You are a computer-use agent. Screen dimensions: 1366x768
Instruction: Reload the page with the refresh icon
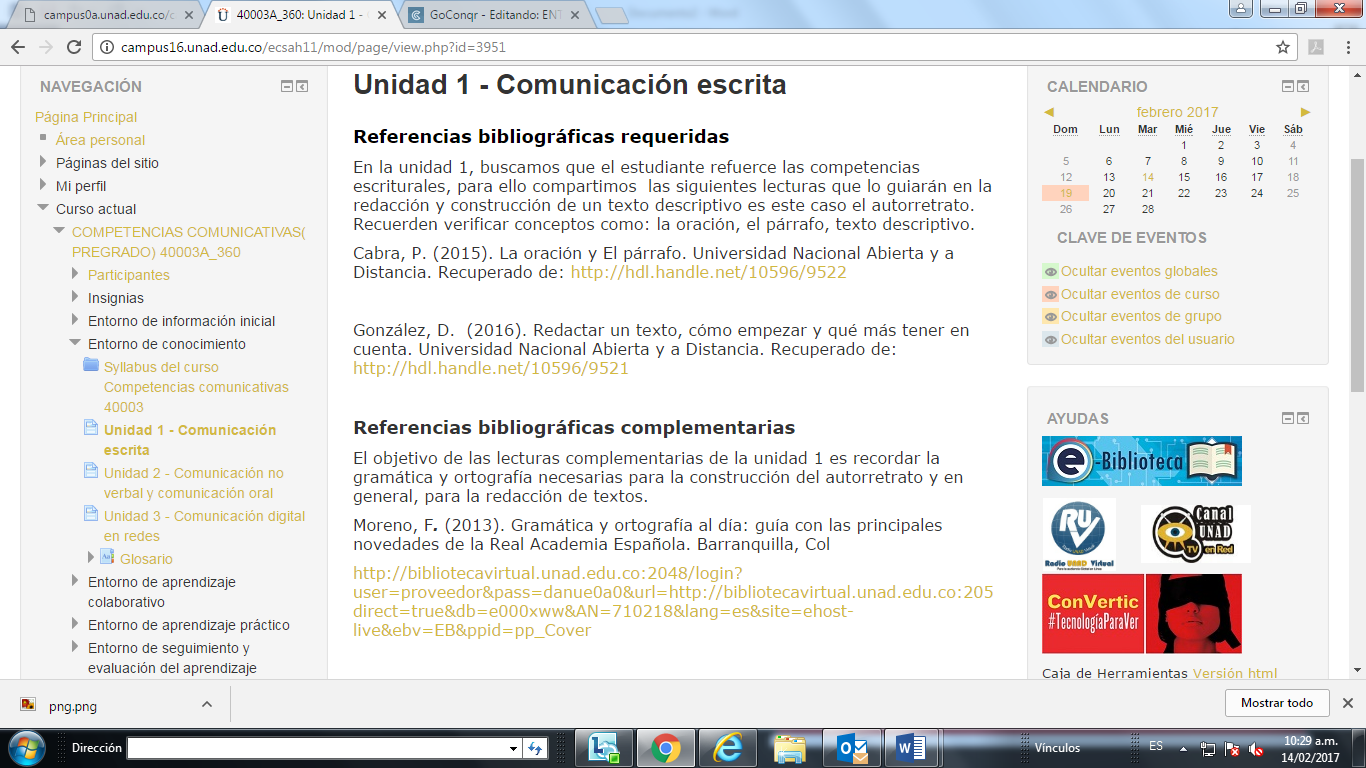tap(73, 47)
